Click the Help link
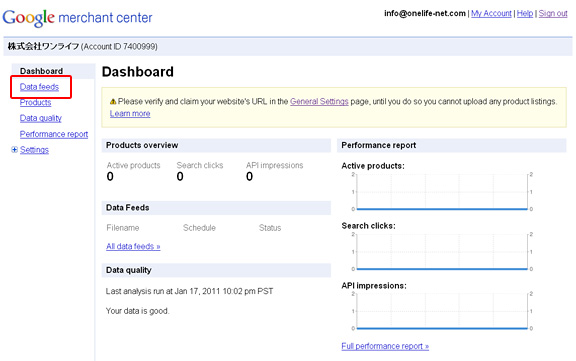The height and width of the screenshot is (361, 576). pos(525,13)
